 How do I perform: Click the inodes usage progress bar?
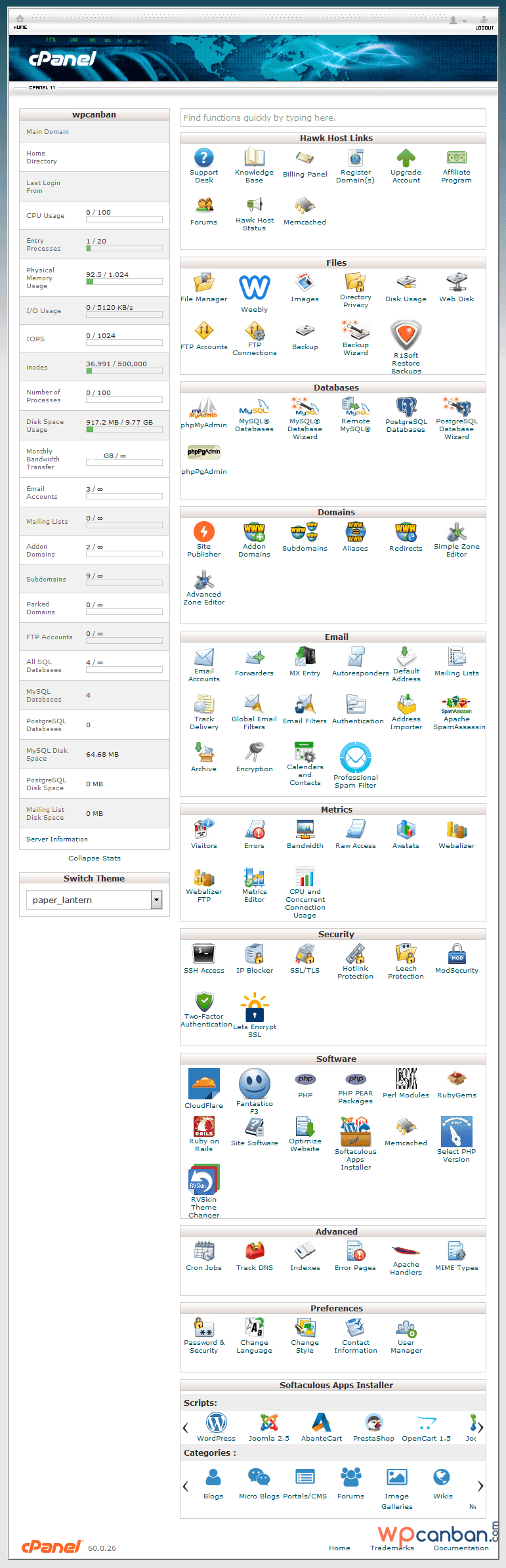[x=124, y=371]
